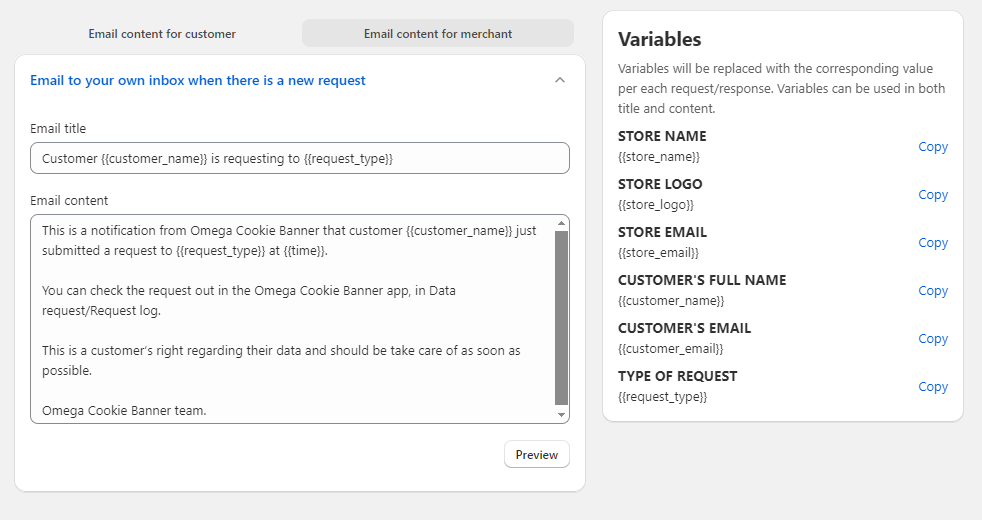Collapse the email section using the chevron
The height and width of the screenshot is (520, 982).
click(x=560, y=80)
